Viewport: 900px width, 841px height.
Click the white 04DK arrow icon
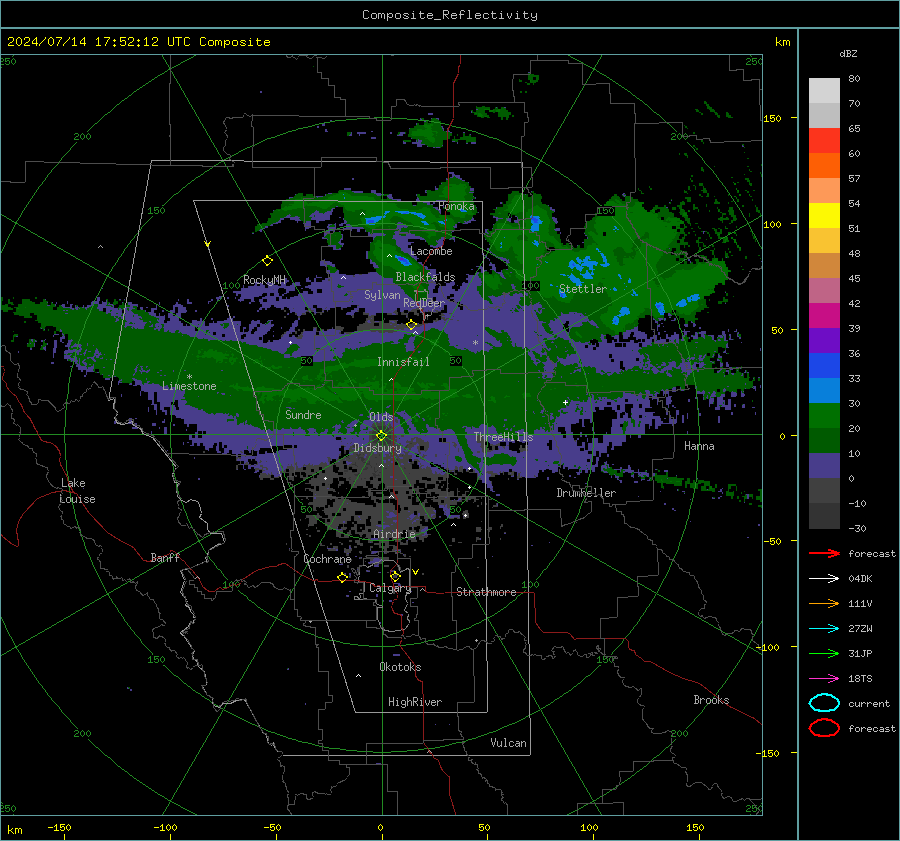[x=824, y=578]
